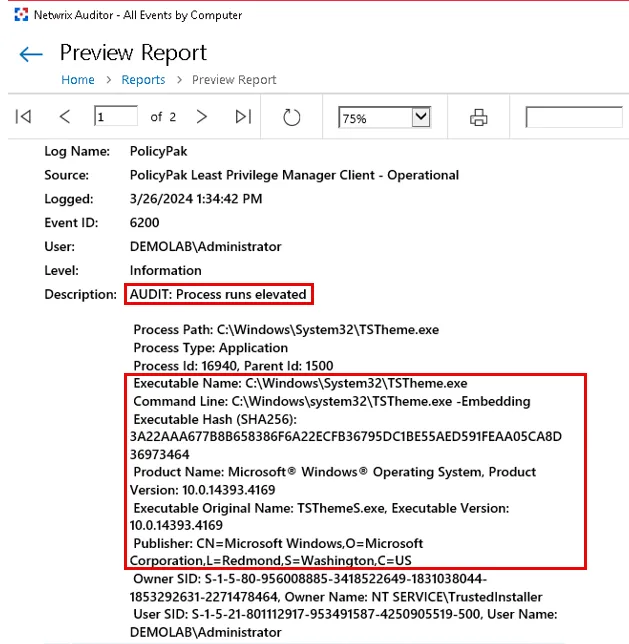This screenshot has height=644, width=629.
Task: Click the DEMOLAB\Administrator user value
Action: (x=205, y=247)
